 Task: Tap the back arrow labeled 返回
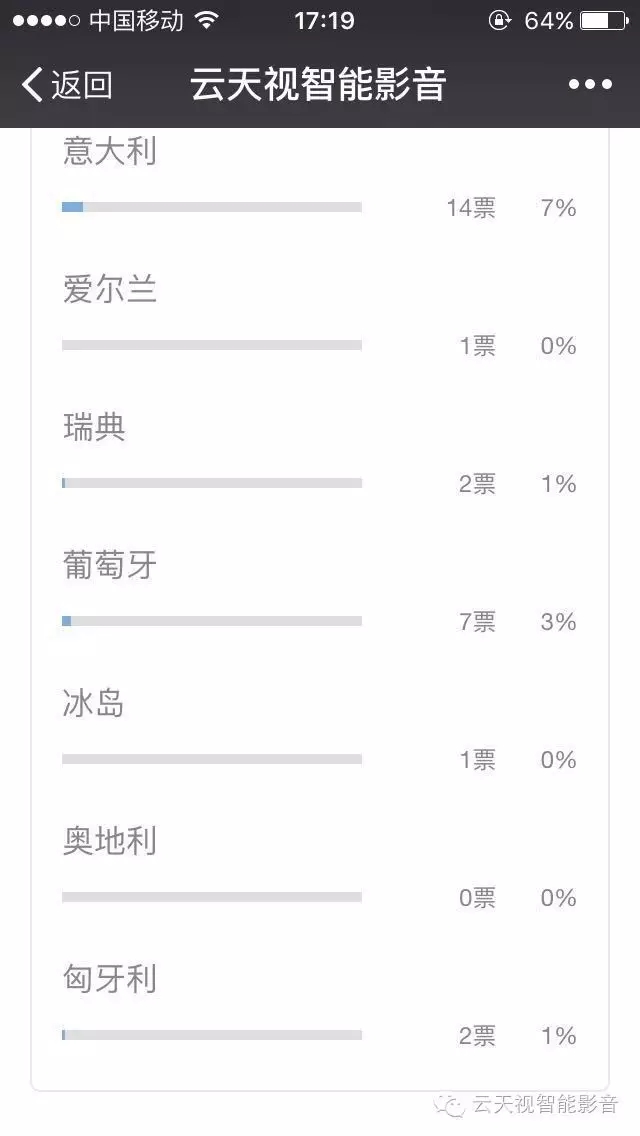67,85
